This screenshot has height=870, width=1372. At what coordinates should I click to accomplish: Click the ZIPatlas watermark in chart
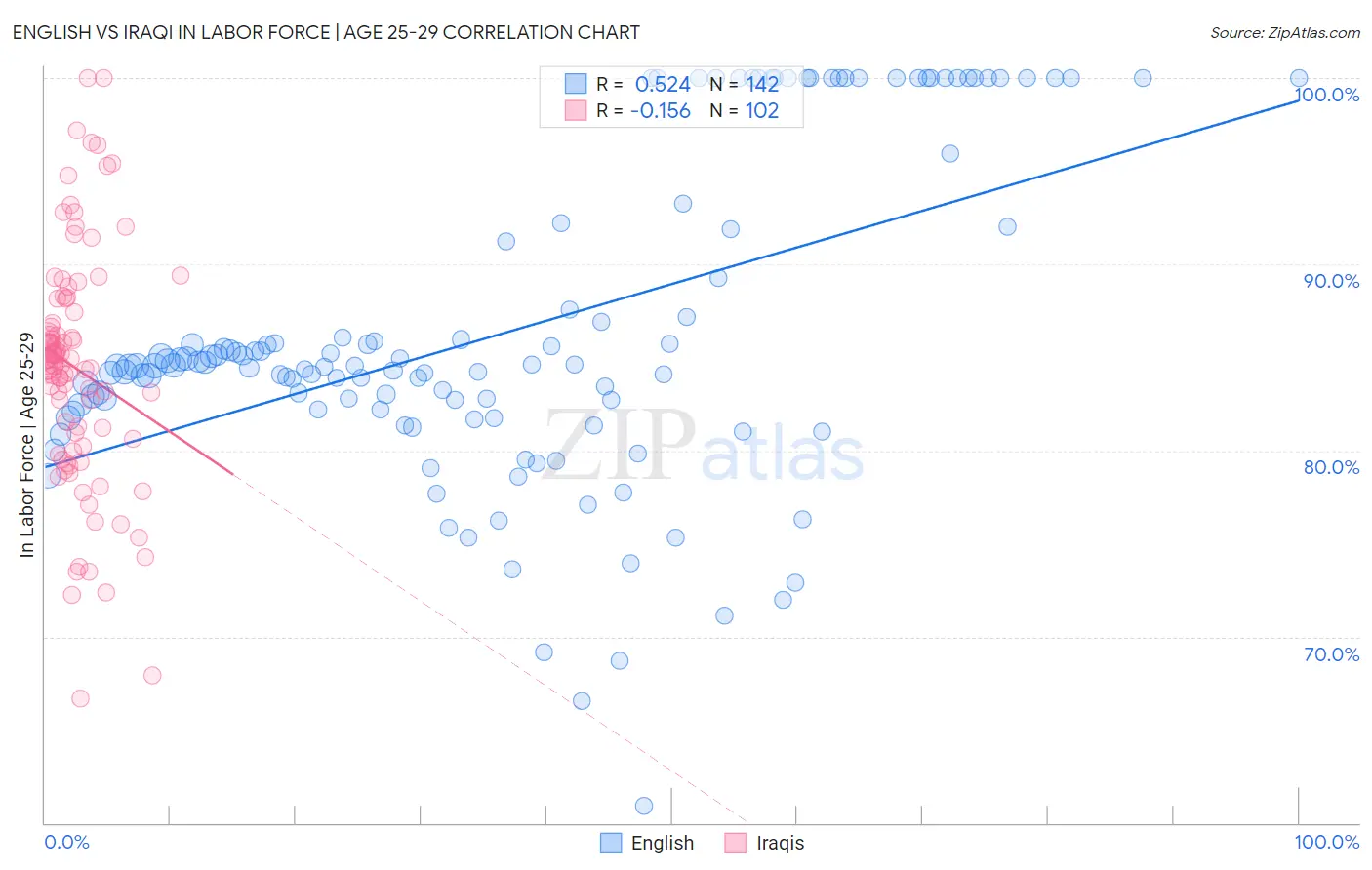[x=704, y=446]
